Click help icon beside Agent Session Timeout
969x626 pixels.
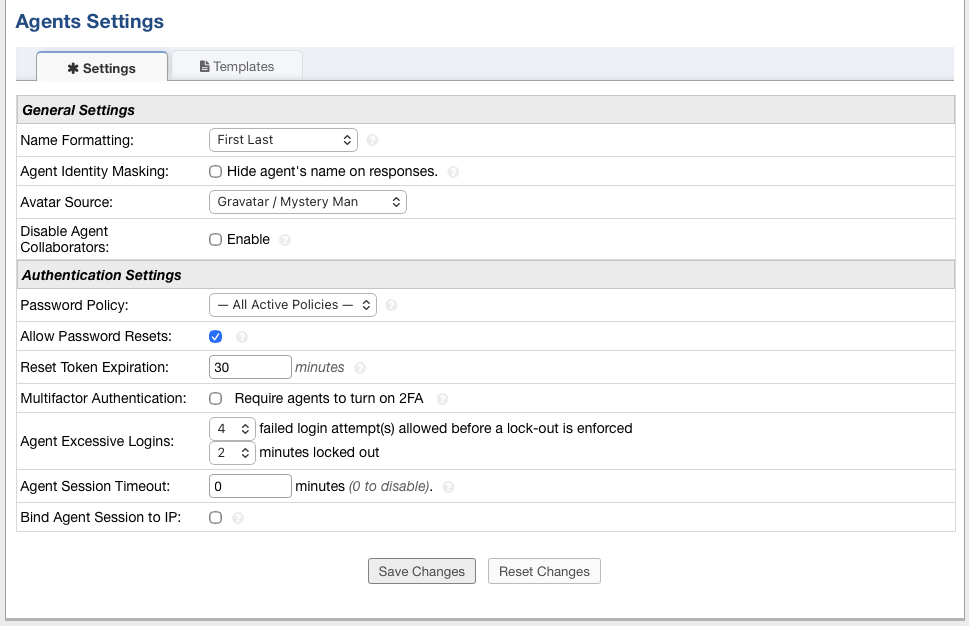pyautogui.click(x=448, y=487)
